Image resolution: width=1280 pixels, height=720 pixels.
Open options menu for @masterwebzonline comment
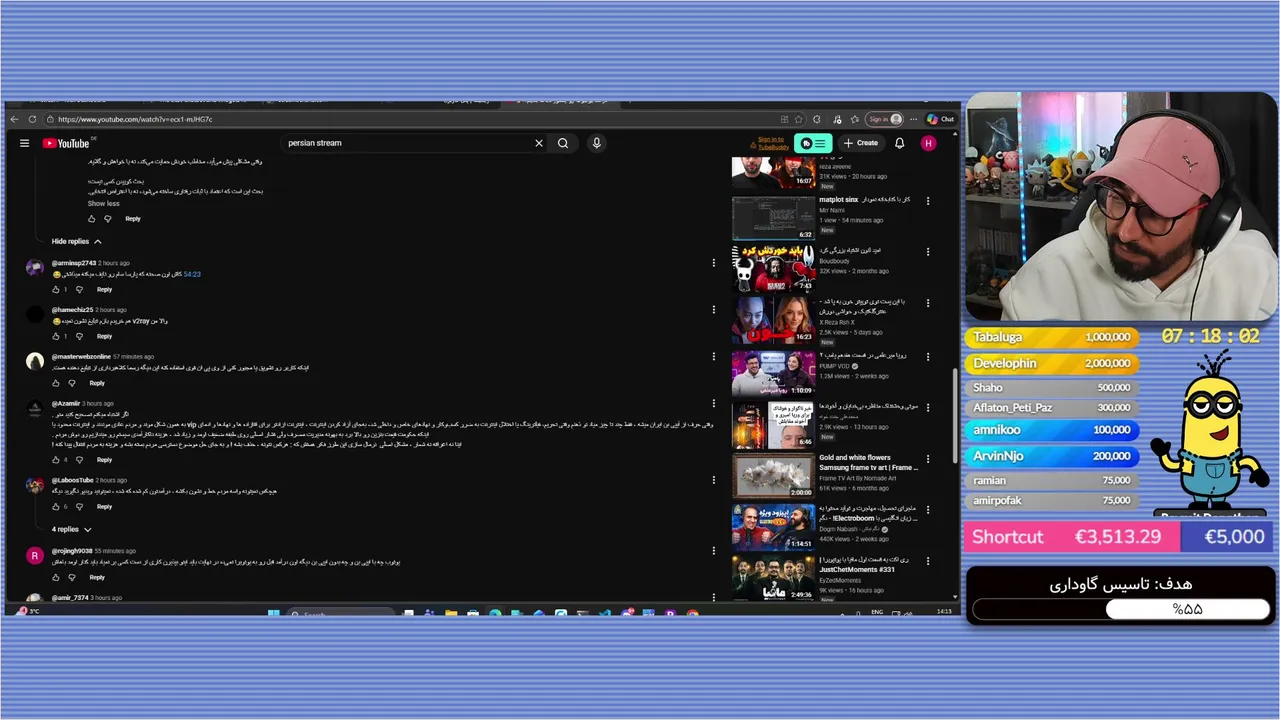pyautogui.click(x=714, y=357)
